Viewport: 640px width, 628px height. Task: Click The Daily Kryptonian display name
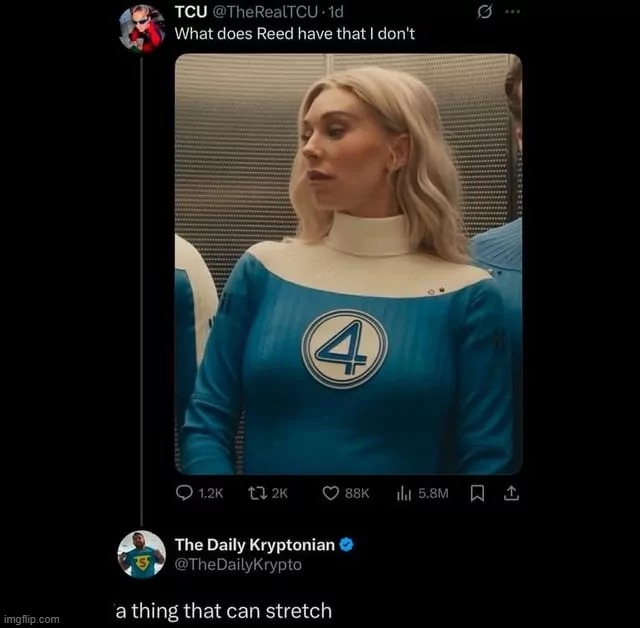[x=255, y=545]
